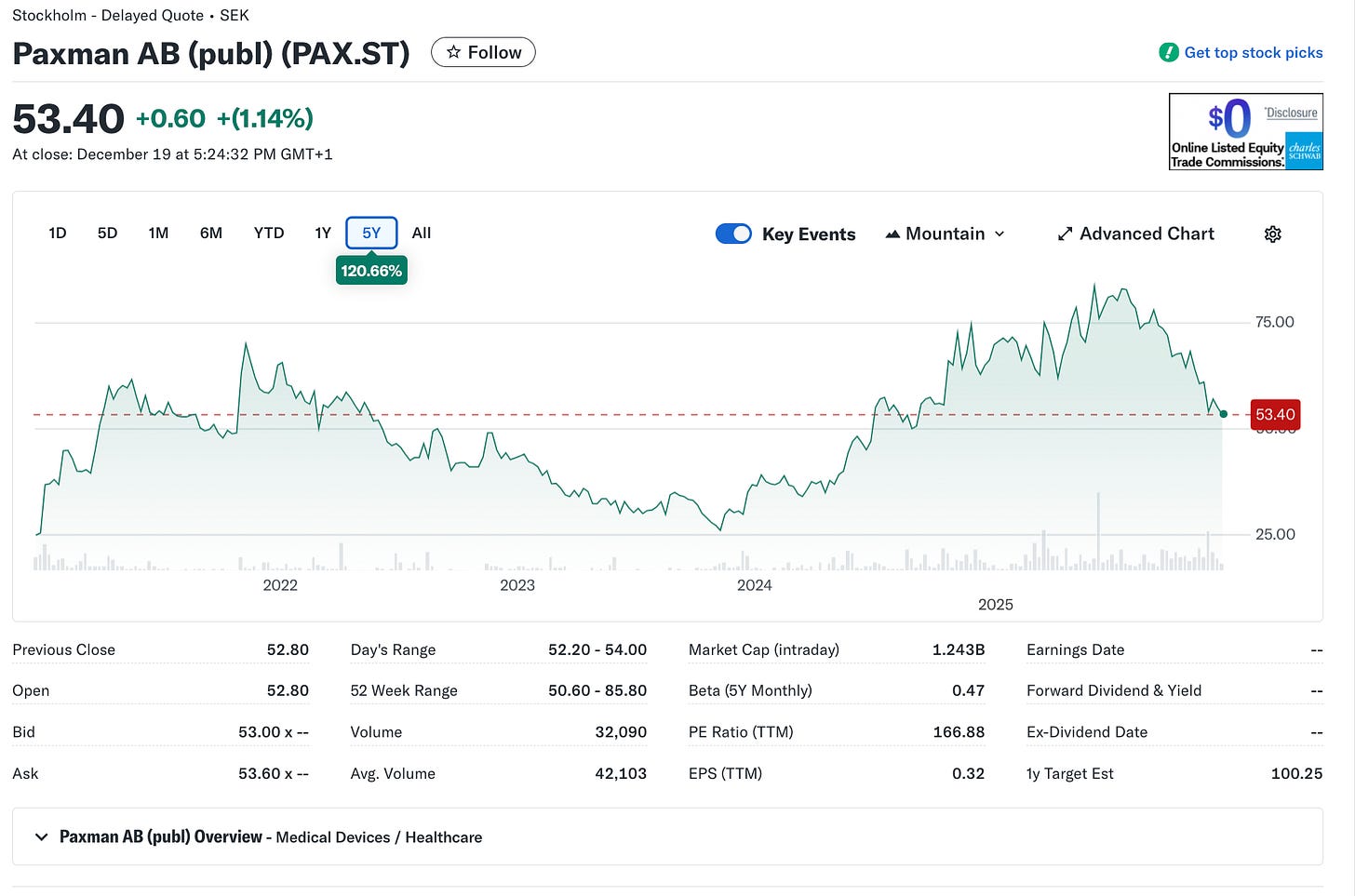Expand the Paxman AB (publ) Overview section
Screen dimensions: 1355x896
[x=41, y=836]
